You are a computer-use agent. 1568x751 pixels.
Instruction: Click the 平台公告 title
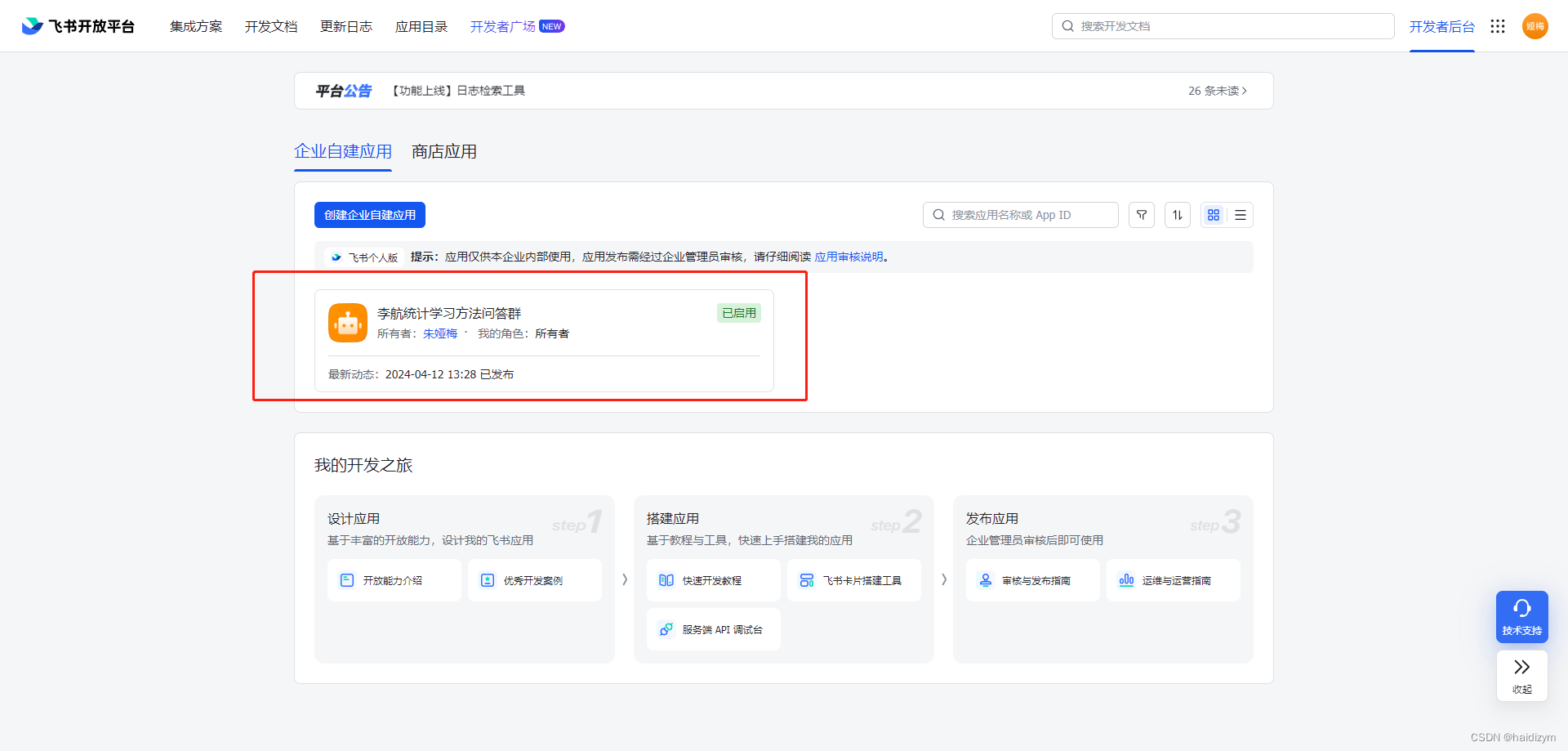344,91
